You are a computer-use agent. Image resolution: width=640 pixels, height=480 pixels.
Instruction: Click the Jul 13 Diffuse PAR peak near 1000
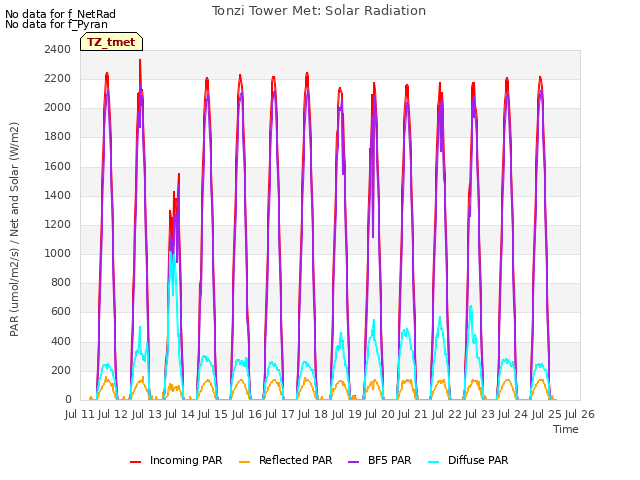click(171, 252)
